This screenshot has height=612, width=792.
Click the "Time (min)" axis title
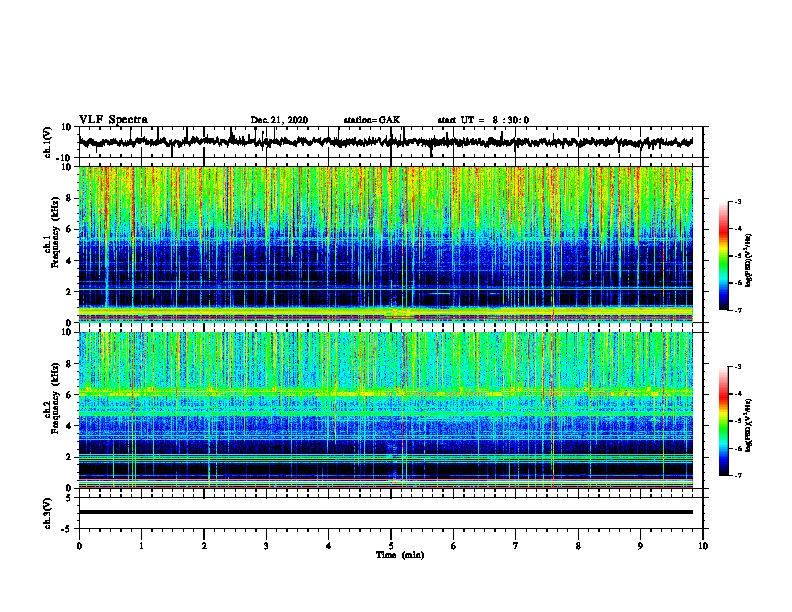(x=400, y=555)
